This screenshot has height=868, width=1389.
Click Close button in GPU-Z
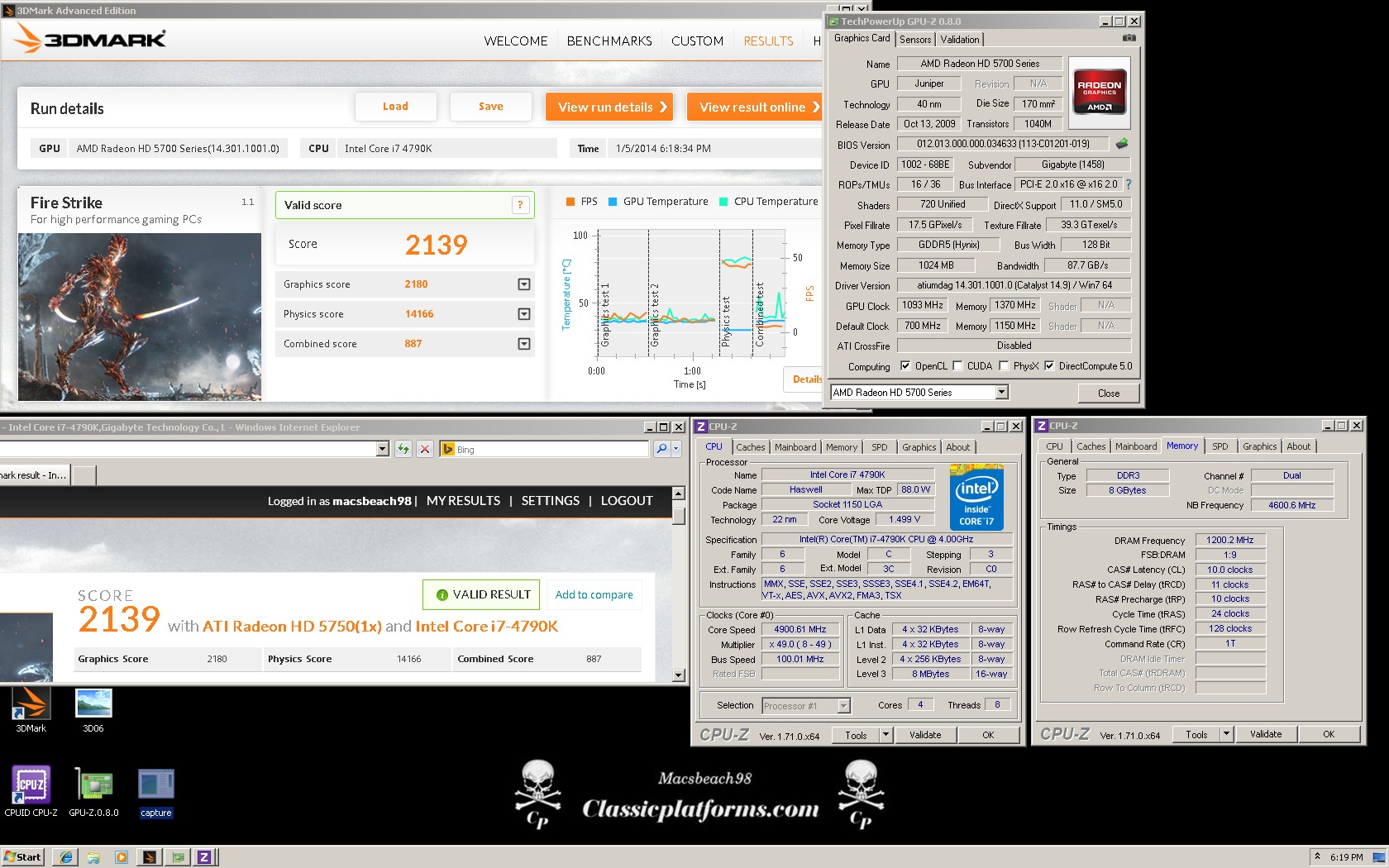[1108, 393]
